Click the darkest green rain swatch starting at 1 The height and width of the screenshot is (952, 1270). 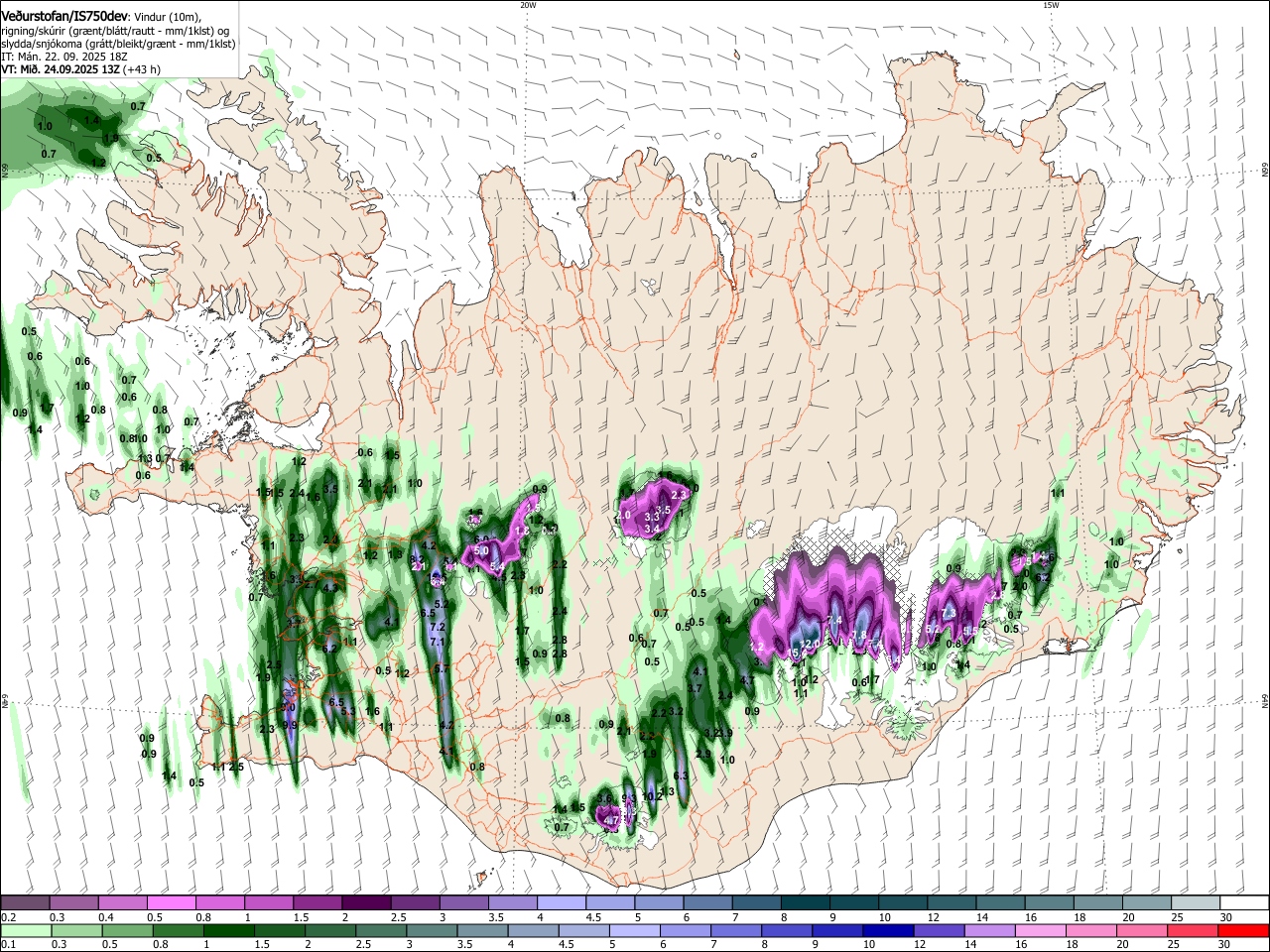click(227, 930)
